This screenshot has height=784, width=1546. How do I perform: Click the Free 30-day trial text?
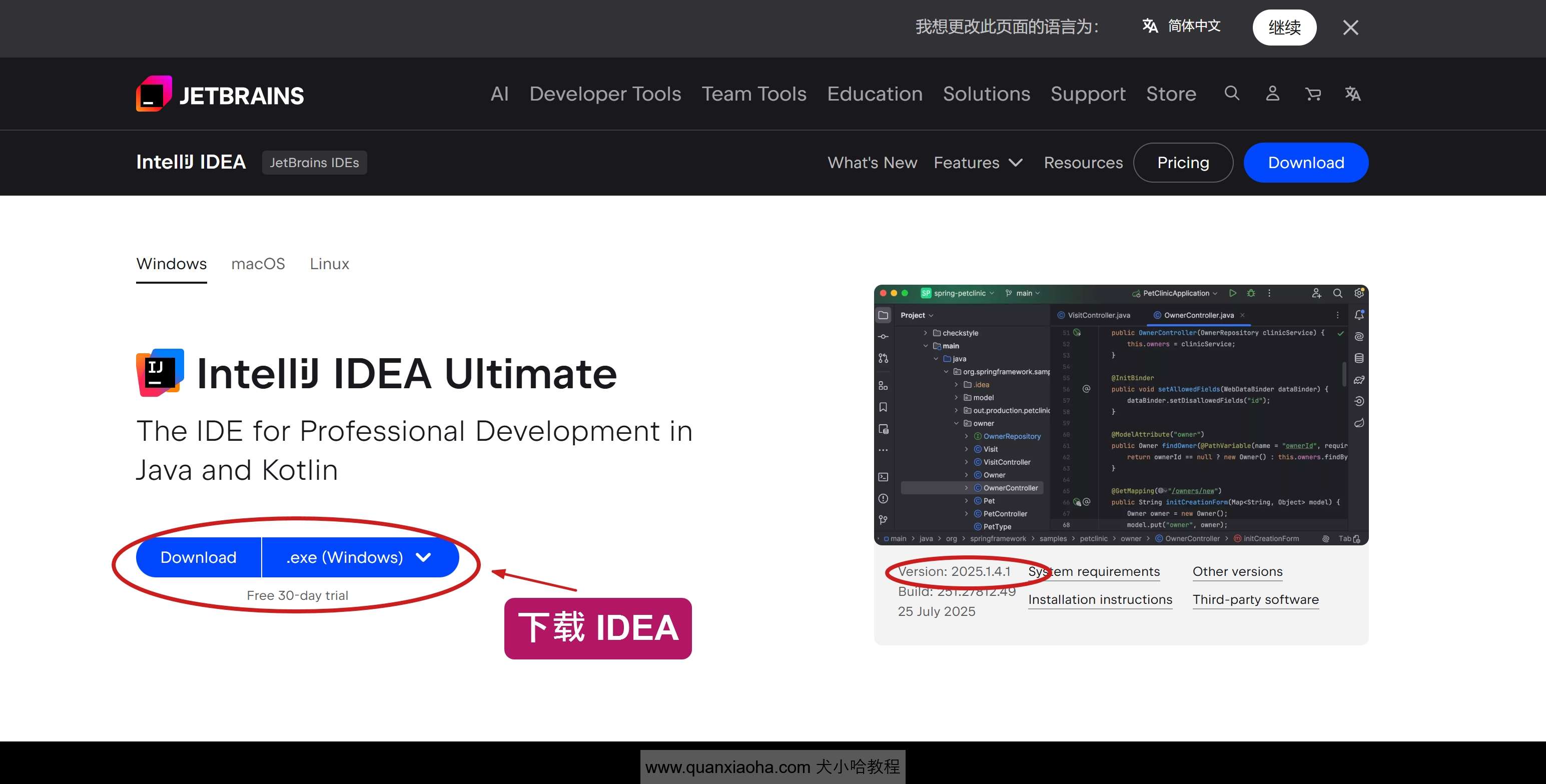pyautogui.click(x=297, y=595)
